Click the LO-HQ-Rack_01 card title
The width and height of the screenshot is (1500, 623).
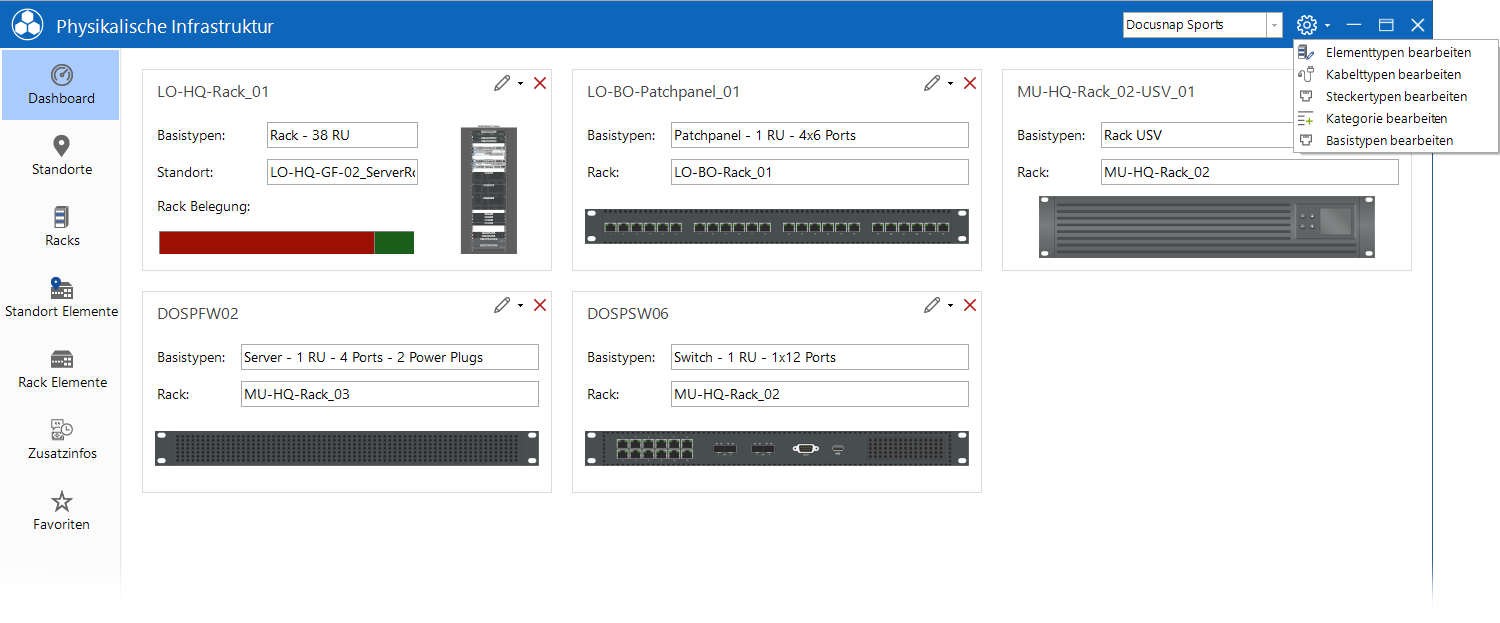[x=213, y=92]
